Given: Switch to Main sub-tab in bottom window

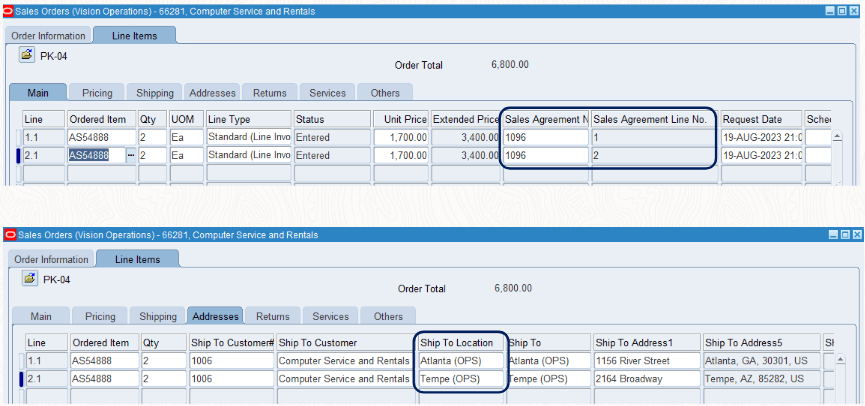Looking at the screenshot, I should point(41,317).
